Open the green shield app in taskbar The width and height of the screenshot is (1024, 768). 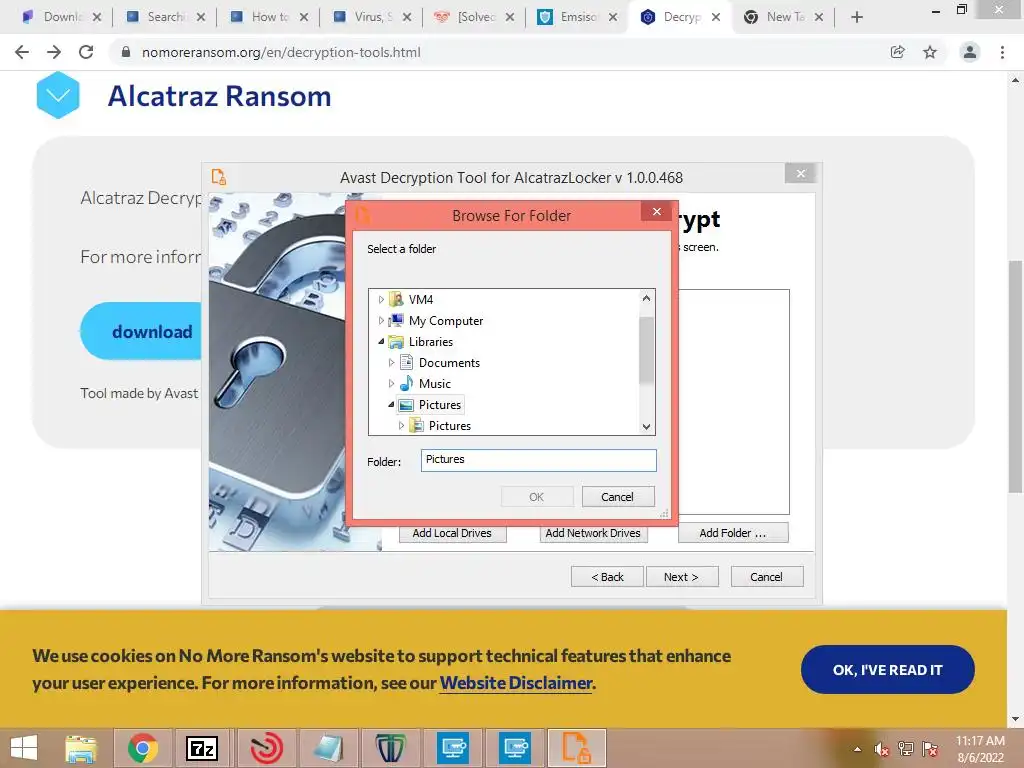390,748
